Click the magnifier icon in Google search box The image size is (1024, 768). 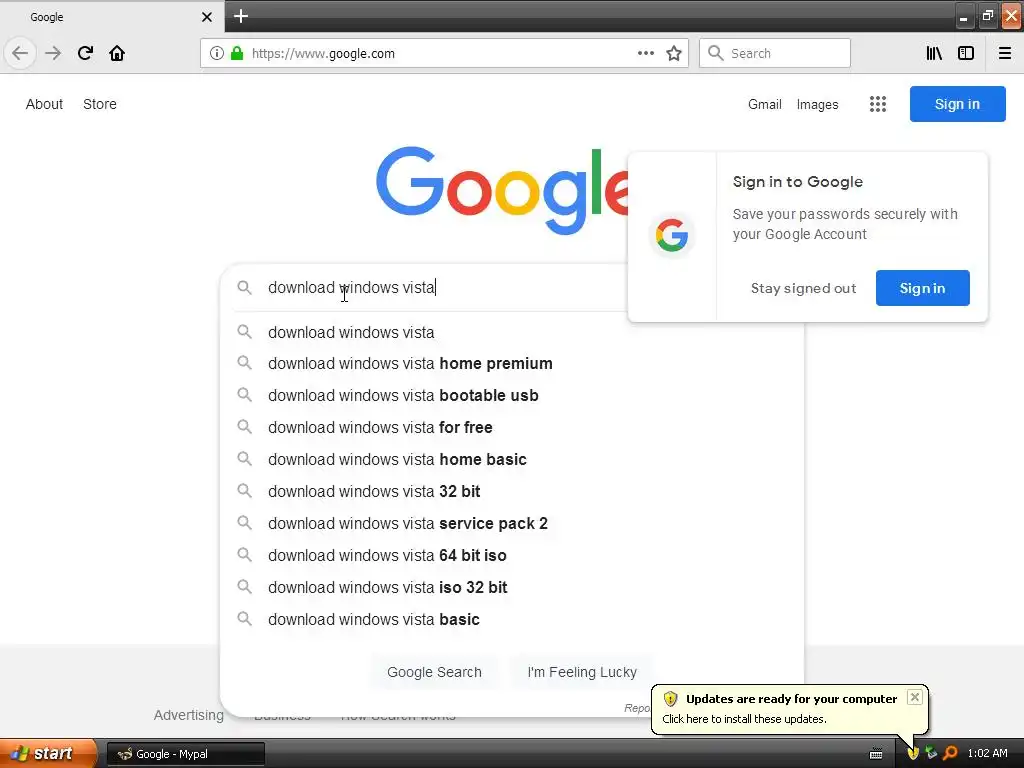[x=244, y=287]
